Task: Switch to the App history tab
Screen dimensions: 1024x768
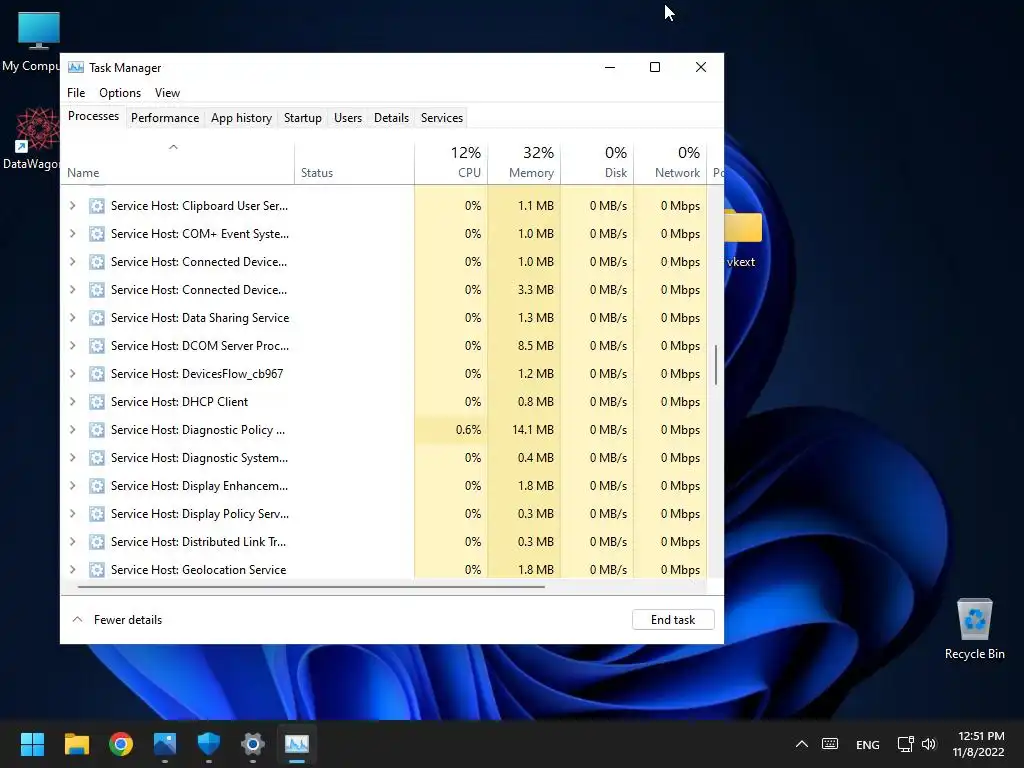Action: [241, 118]
